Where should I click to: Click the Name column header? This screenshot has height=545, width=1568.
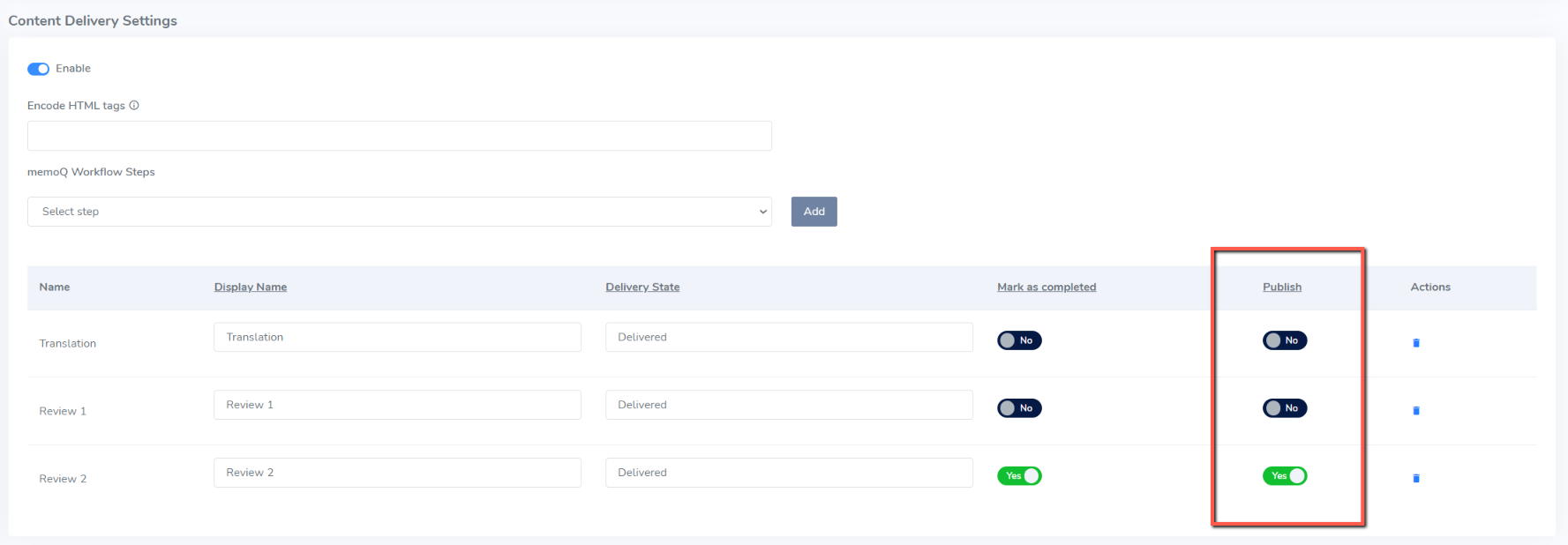(x=55, y=287)
